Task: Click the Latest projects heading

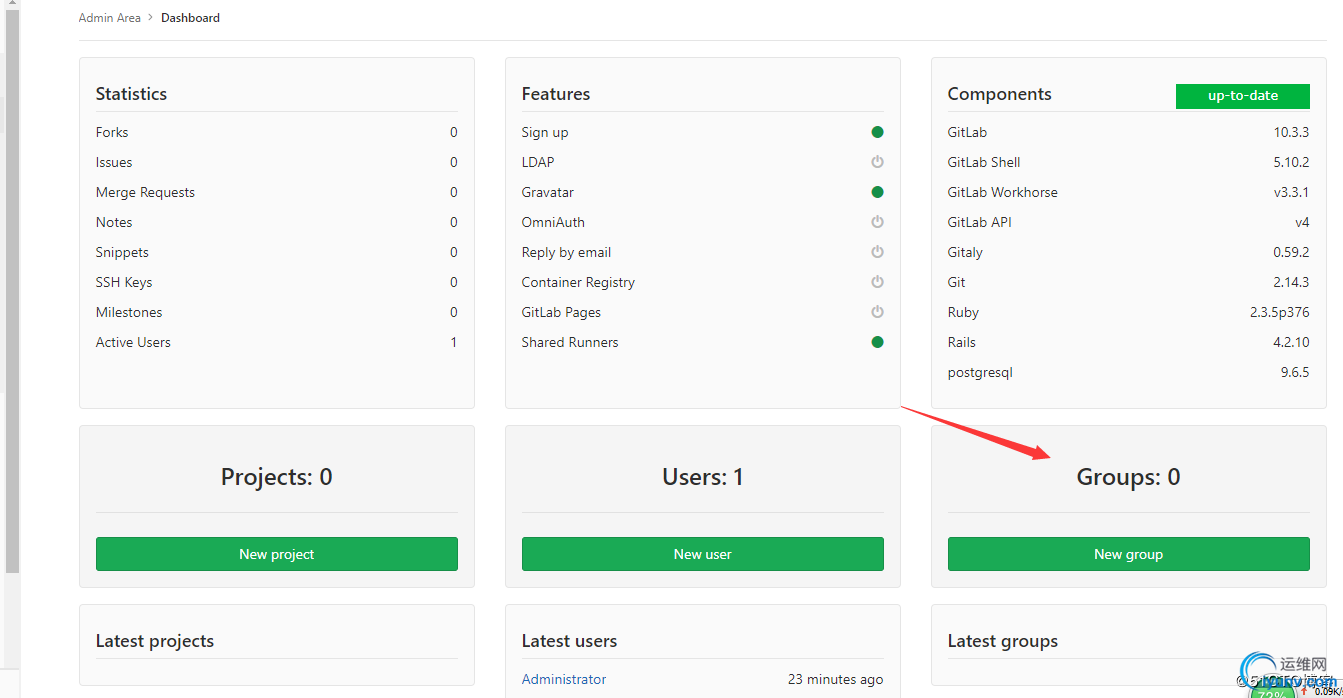Action: [x=155, y=641]
